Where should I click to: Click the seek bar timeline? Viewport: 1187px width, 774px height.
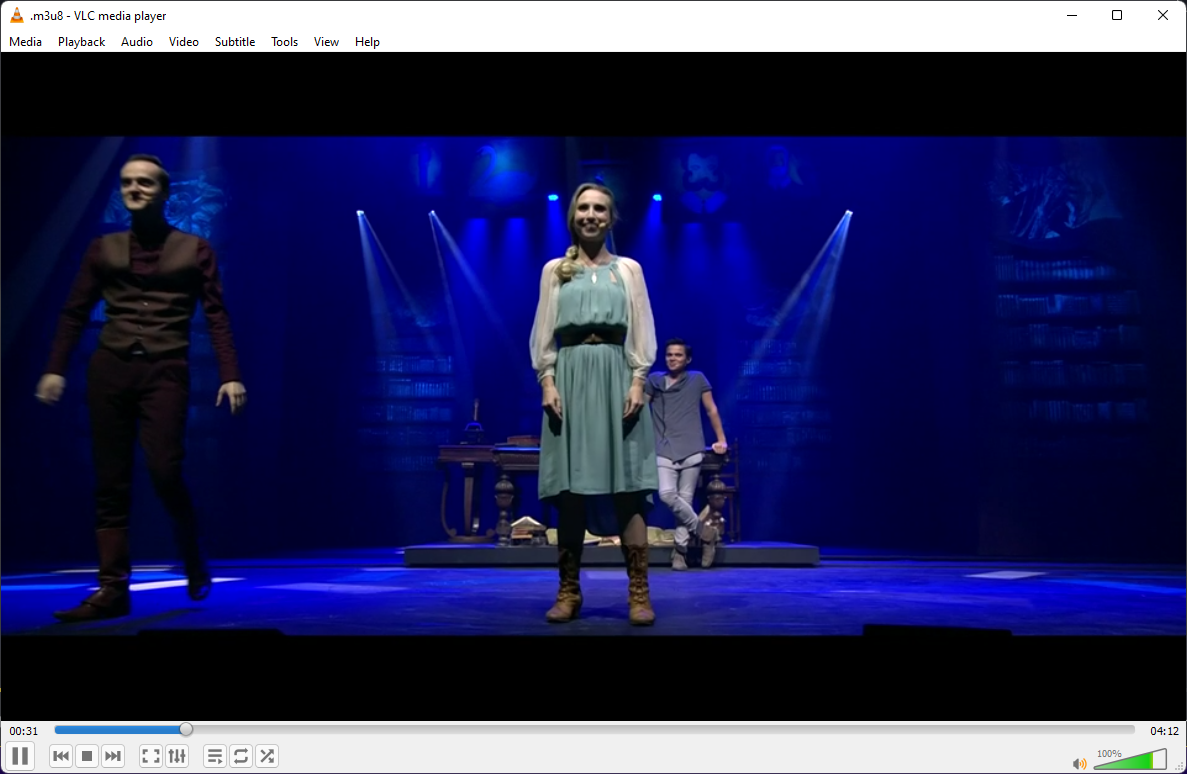coord(594,730)
